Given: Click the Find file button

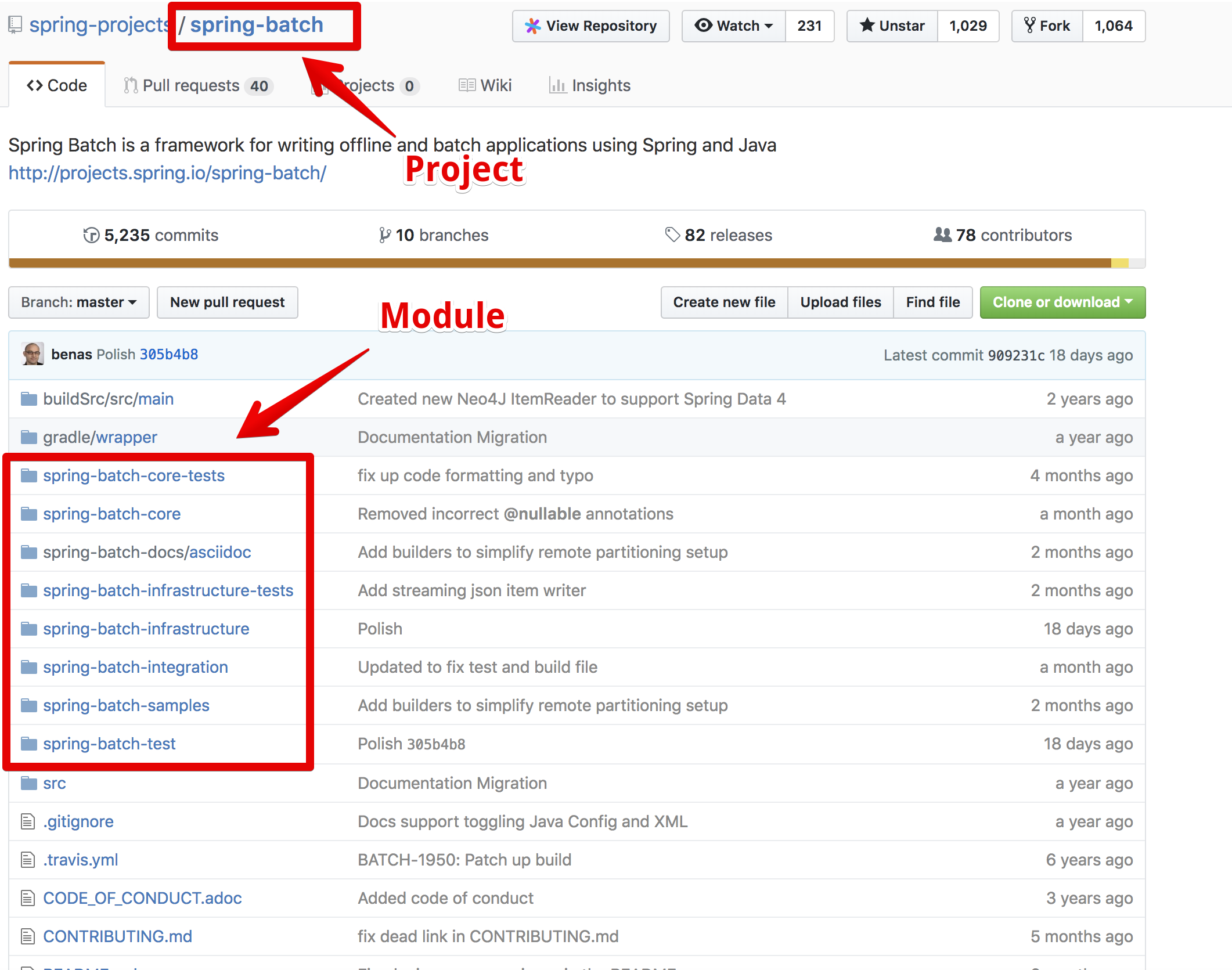Looking at the screenshot, I should coord(933,302).
